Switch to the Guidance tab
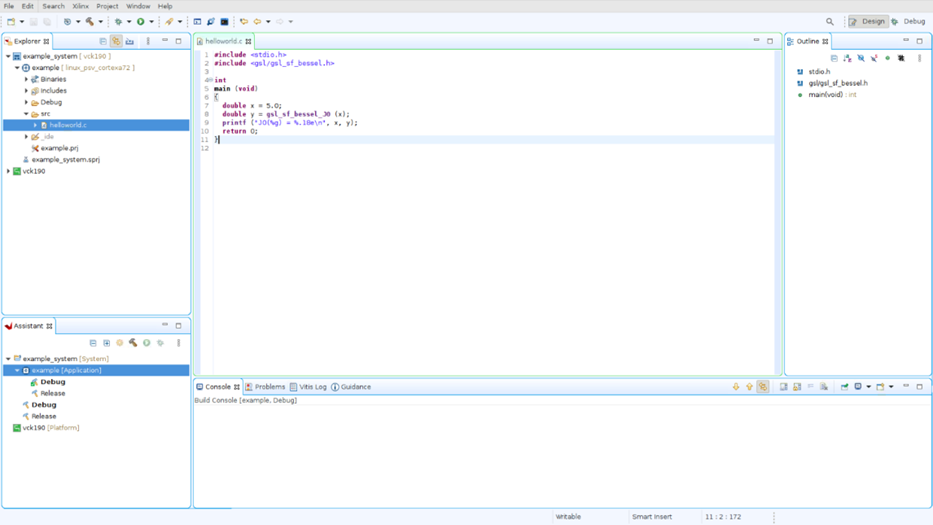 pos(351,387)
